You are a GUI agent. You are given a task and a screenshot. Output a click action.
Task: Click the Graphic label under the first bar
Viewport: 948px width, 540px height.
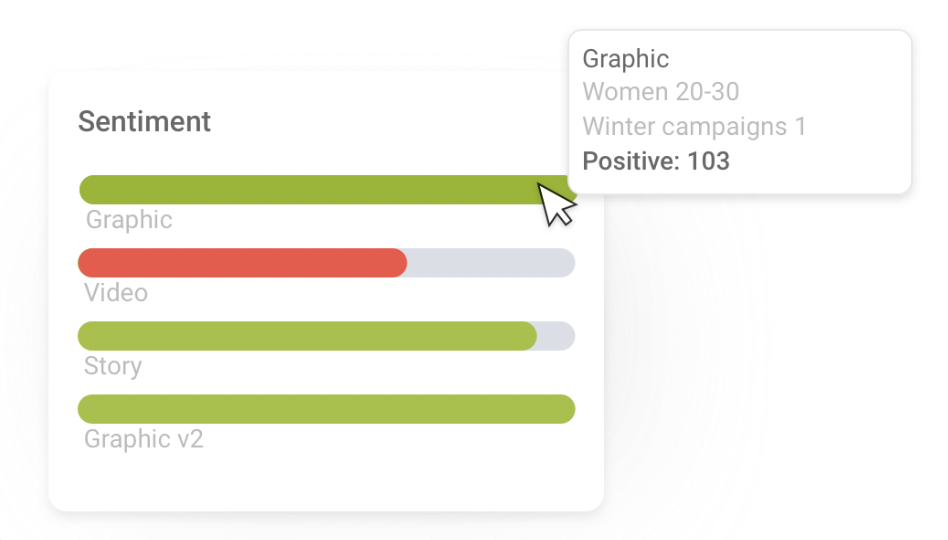[129, 220]
